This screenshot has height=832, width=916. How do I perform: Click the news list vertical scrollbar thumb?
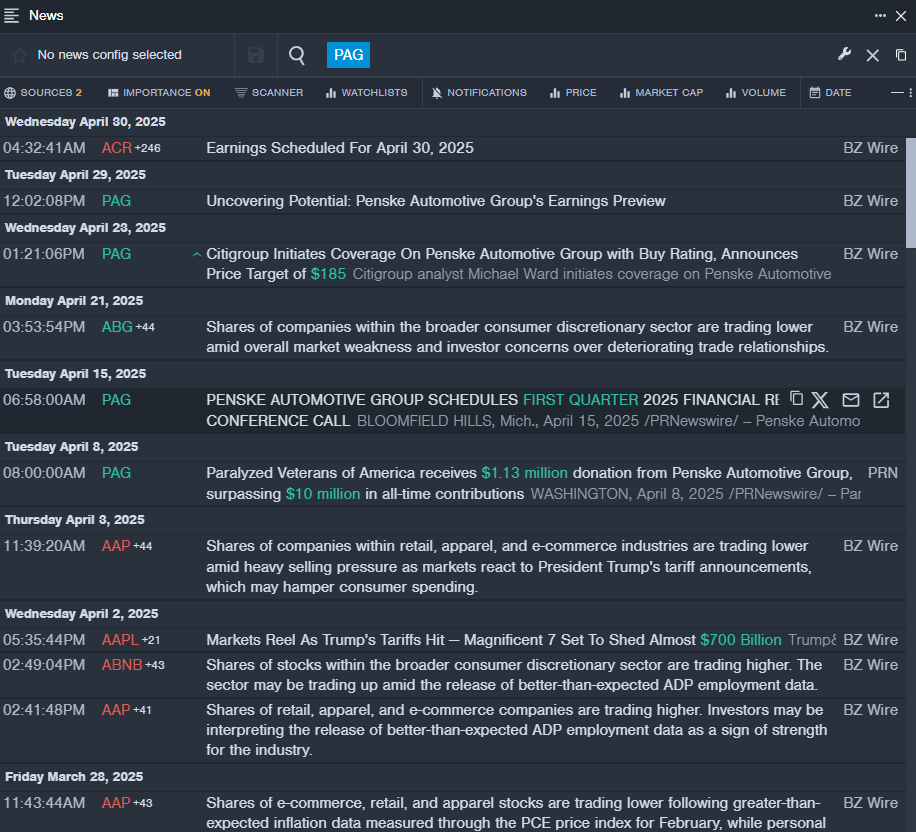tap(911, 193)
